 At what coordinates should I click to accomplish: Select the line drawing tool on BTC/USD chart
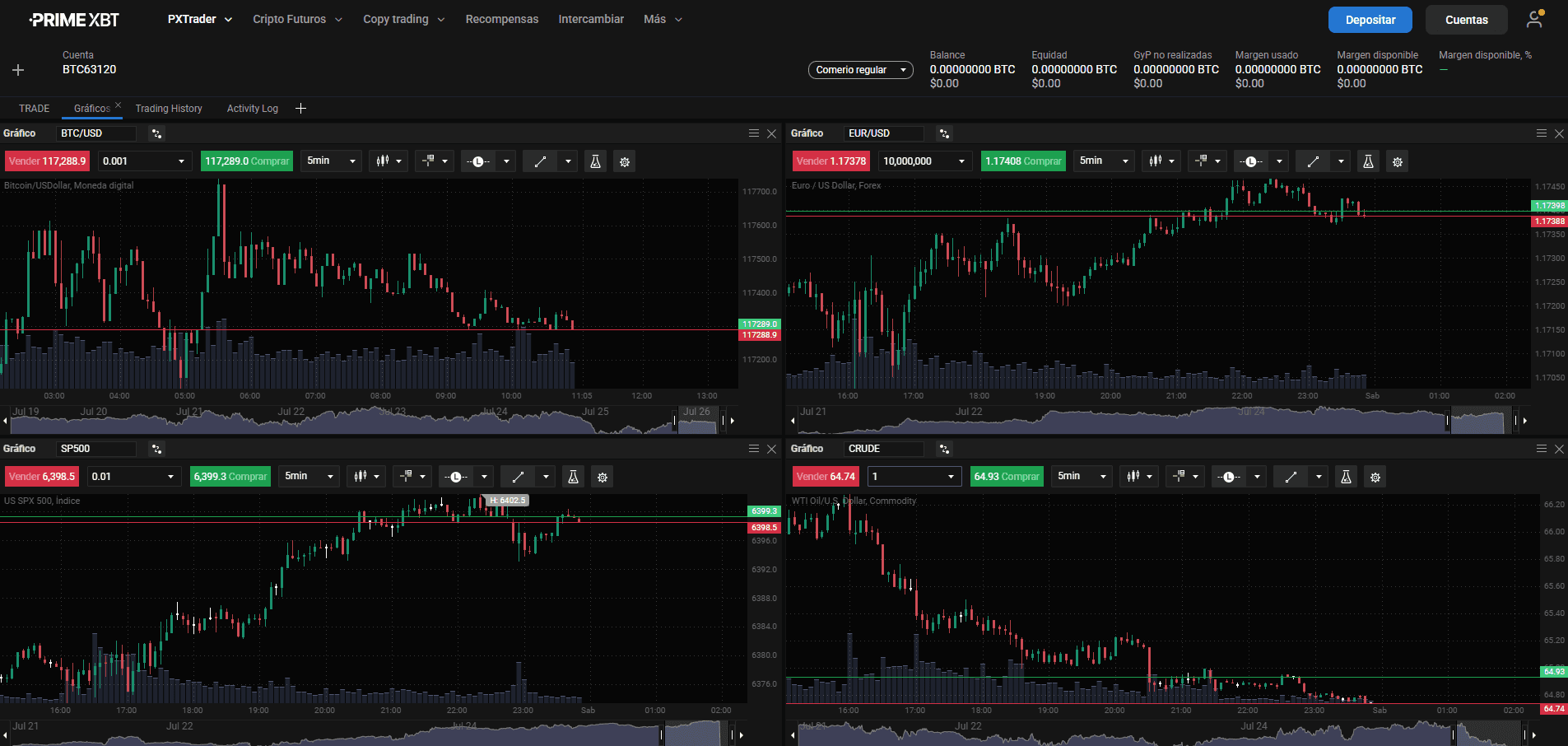click(540, 161)
